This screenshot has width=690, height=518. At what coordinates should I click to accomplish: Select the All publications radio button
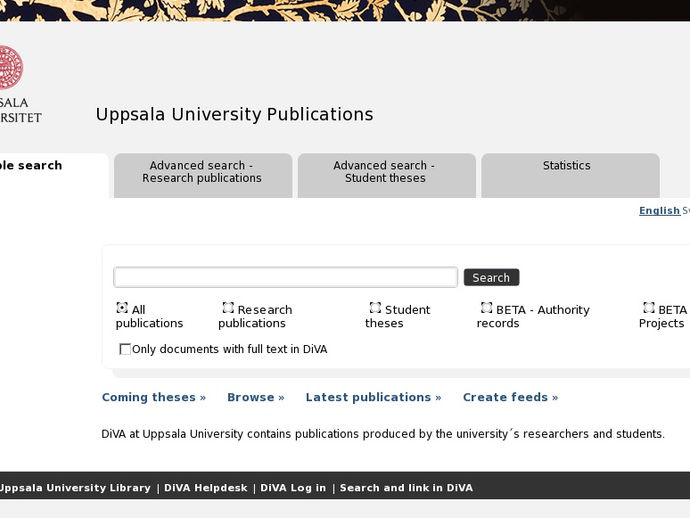point(122,307)
